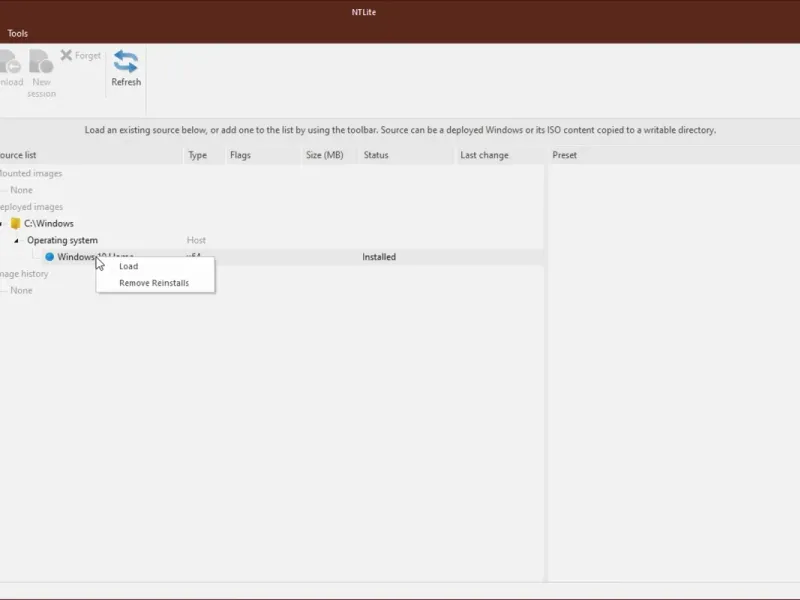Click None under Image history
Screen dimensions: 800x600
click(x=21, y=290)
